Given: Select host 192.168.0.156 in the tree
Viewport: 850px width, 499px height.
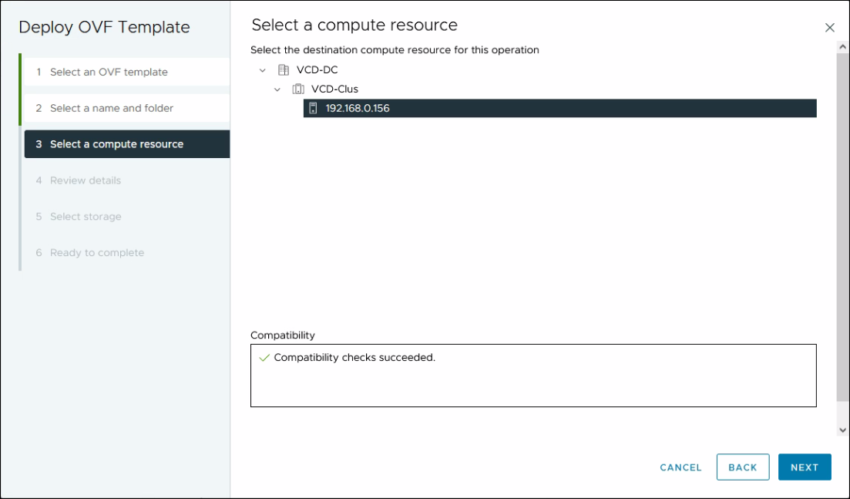Looking at the screenshot, I should click(359, 108).
